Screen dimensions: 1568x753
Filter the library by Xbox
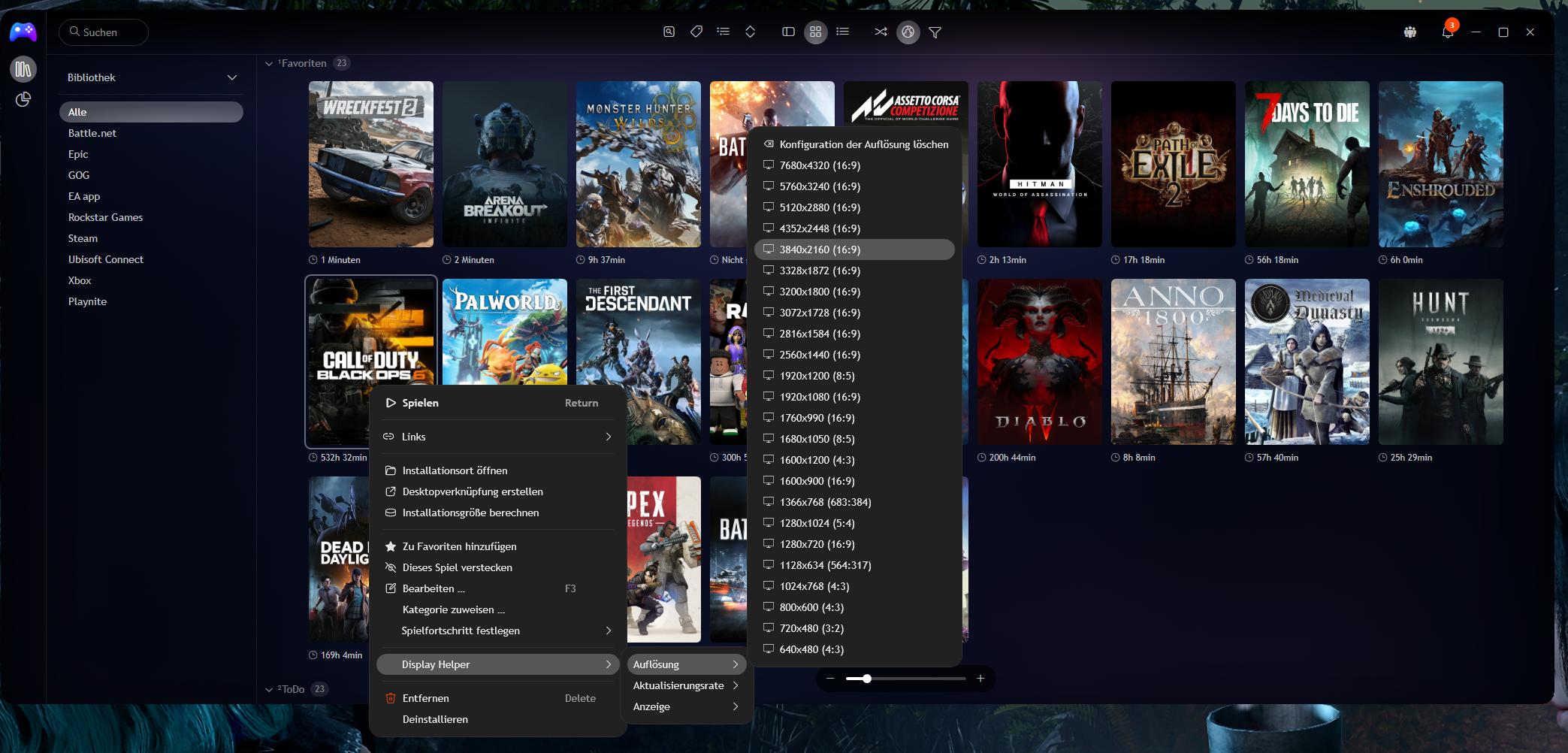(151, 280)
